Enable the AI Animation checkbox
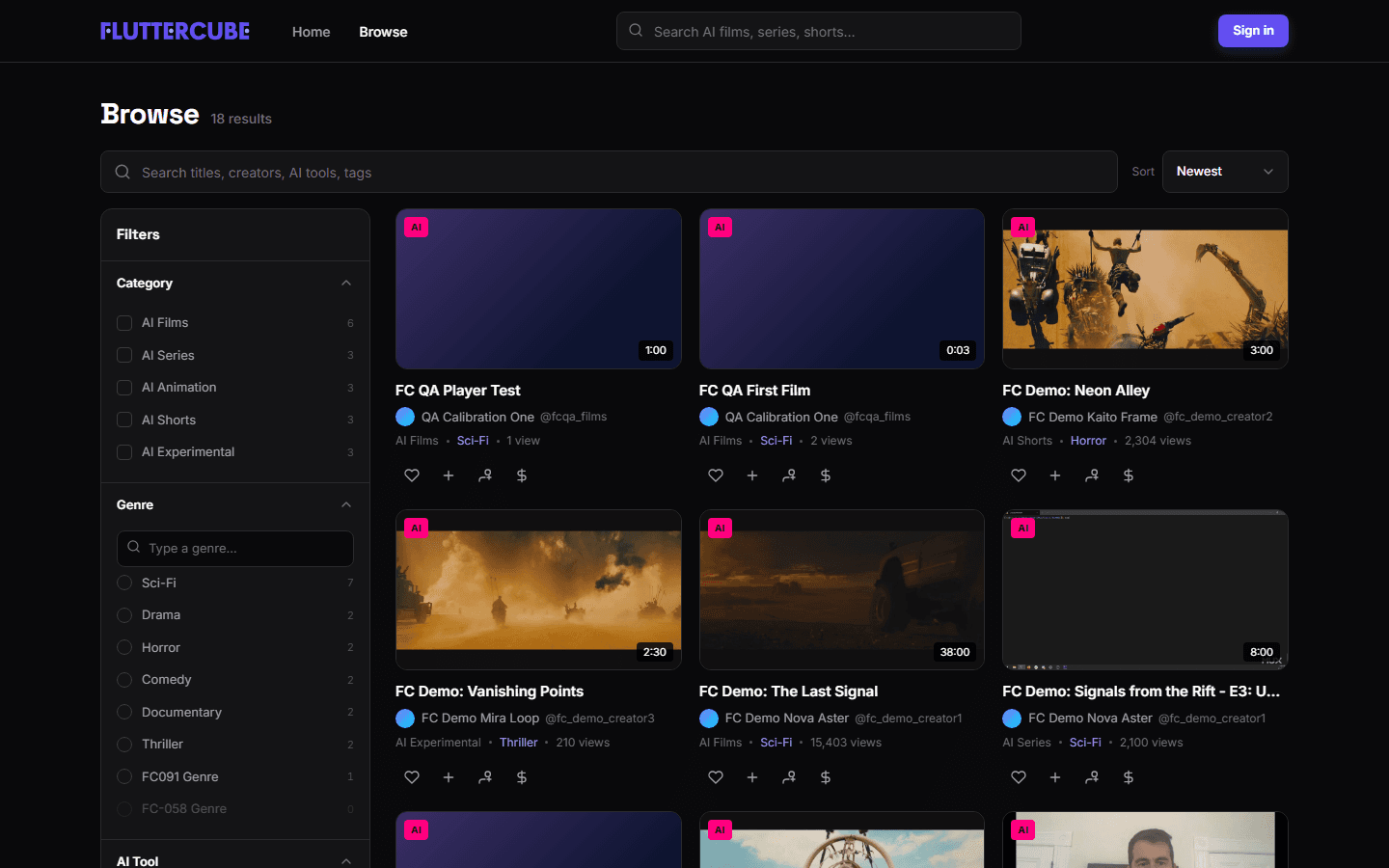This screenshot has height=868, width=1389. coord(124,388)
